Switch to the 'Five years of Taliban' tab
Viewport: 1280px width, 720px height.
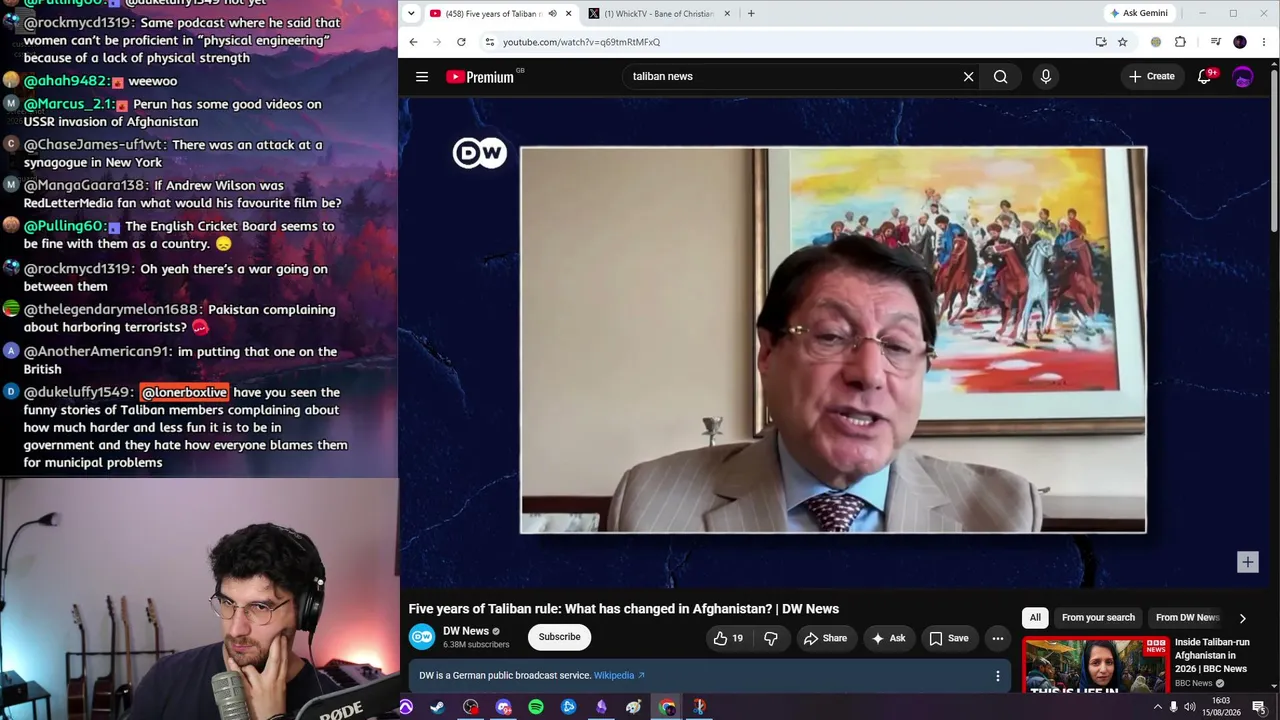492,14
